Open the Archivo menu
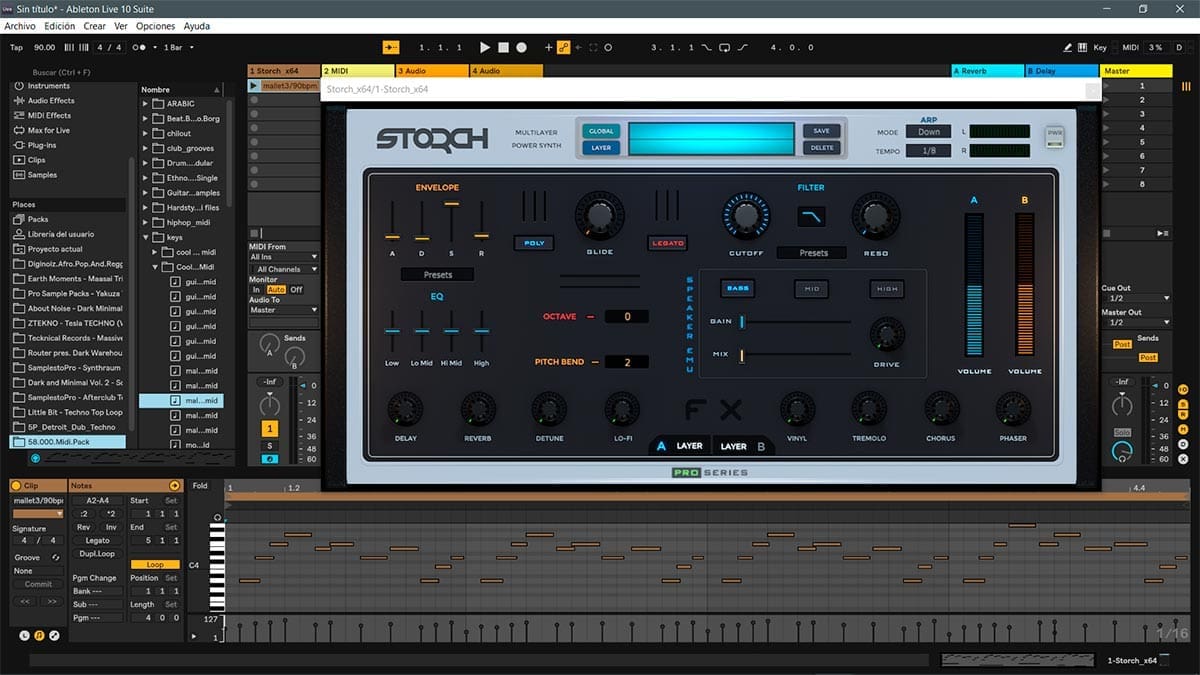The image size is (1200, 675). pos(20,26)
